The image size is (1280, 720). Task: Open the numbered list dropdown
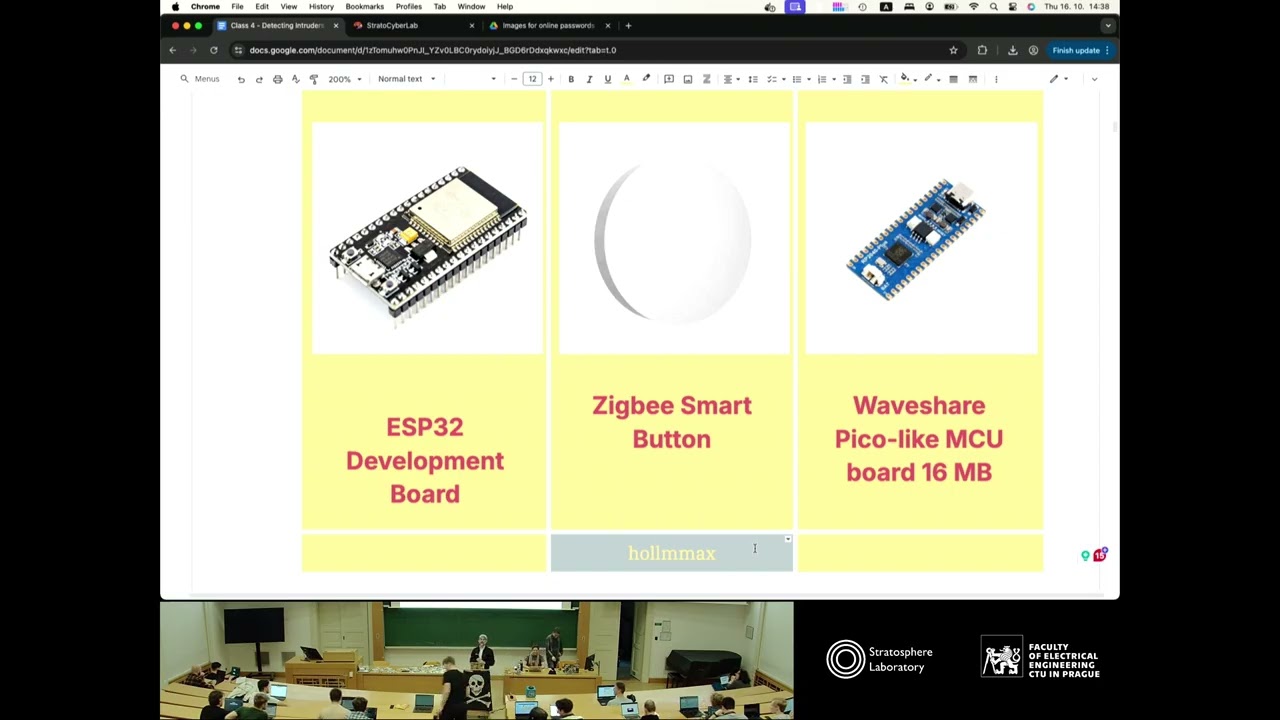(x=825, y=79)
